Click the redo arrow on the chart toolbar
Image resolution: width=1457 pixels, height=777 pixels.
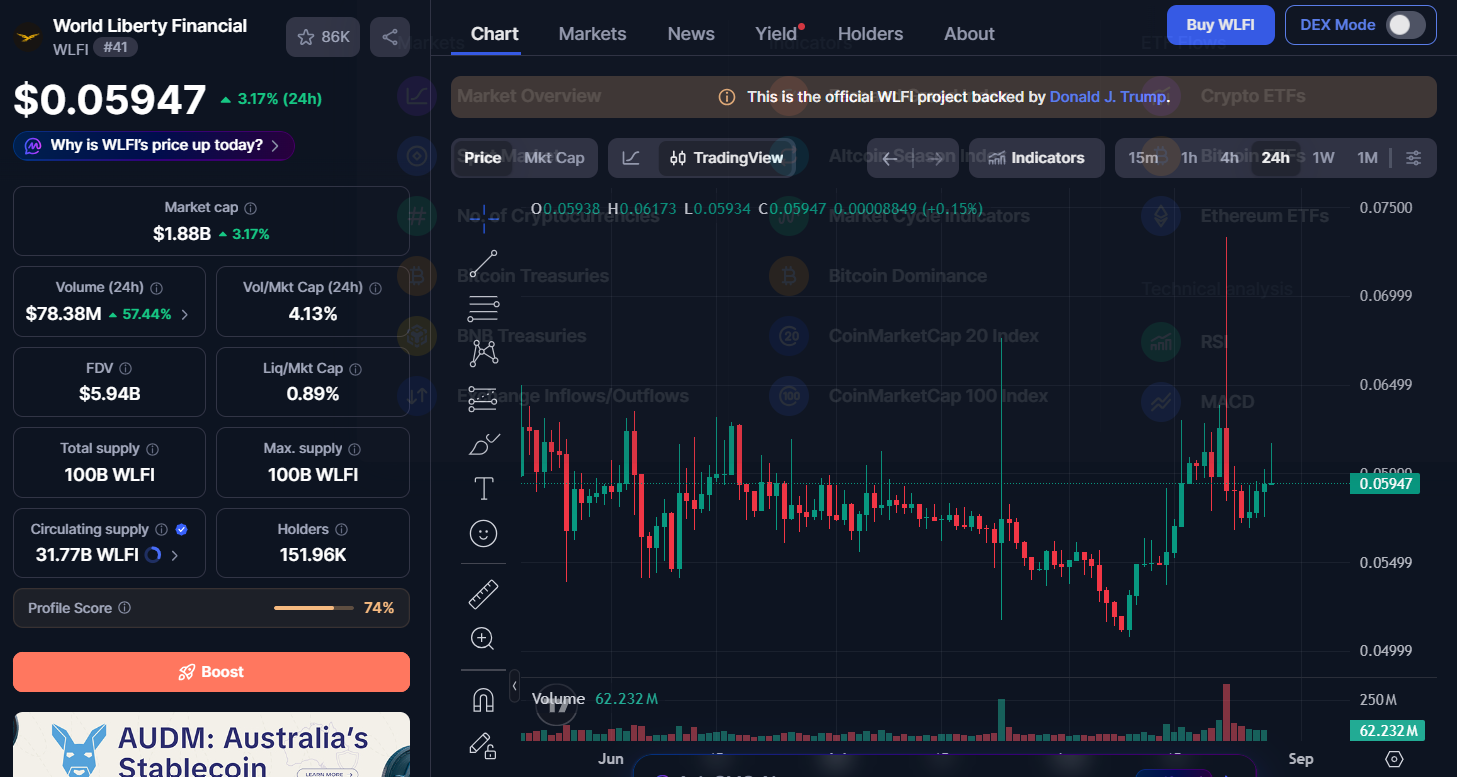[x=934, y=158]
